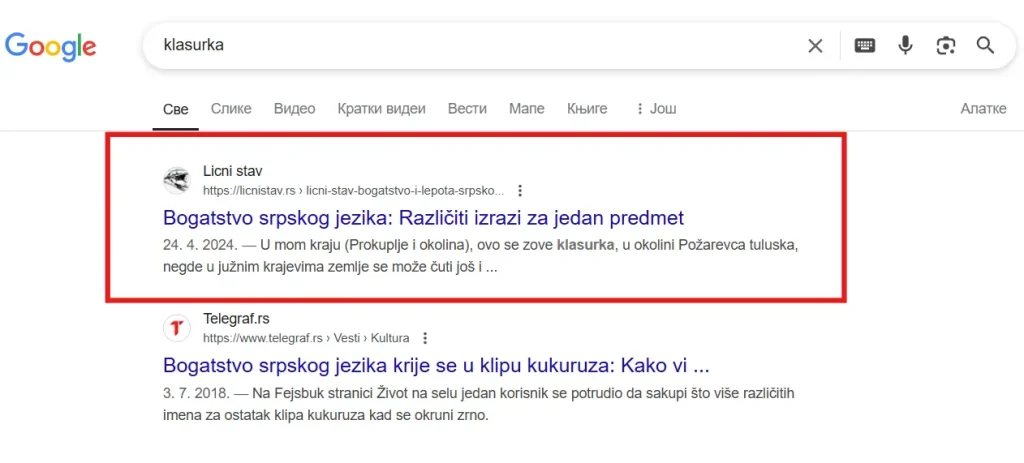Switch to the Слике tab
This screenshot has width=1024, height=463.
click(231, 109)
